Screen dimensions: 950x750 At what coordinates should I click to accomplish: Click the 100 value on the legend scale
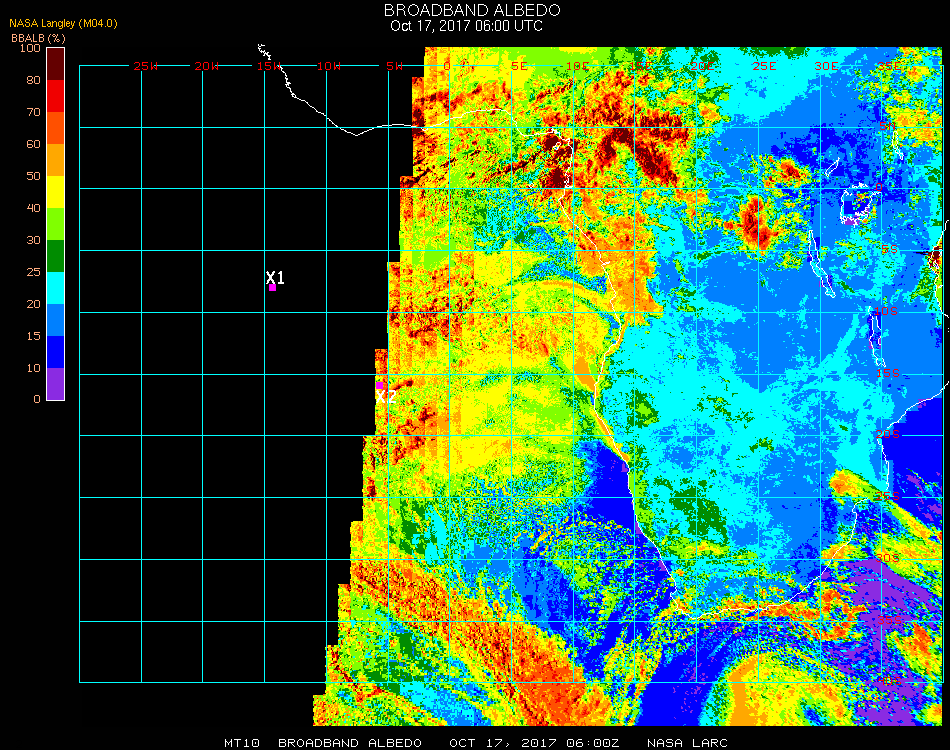(x=30, y=48)
